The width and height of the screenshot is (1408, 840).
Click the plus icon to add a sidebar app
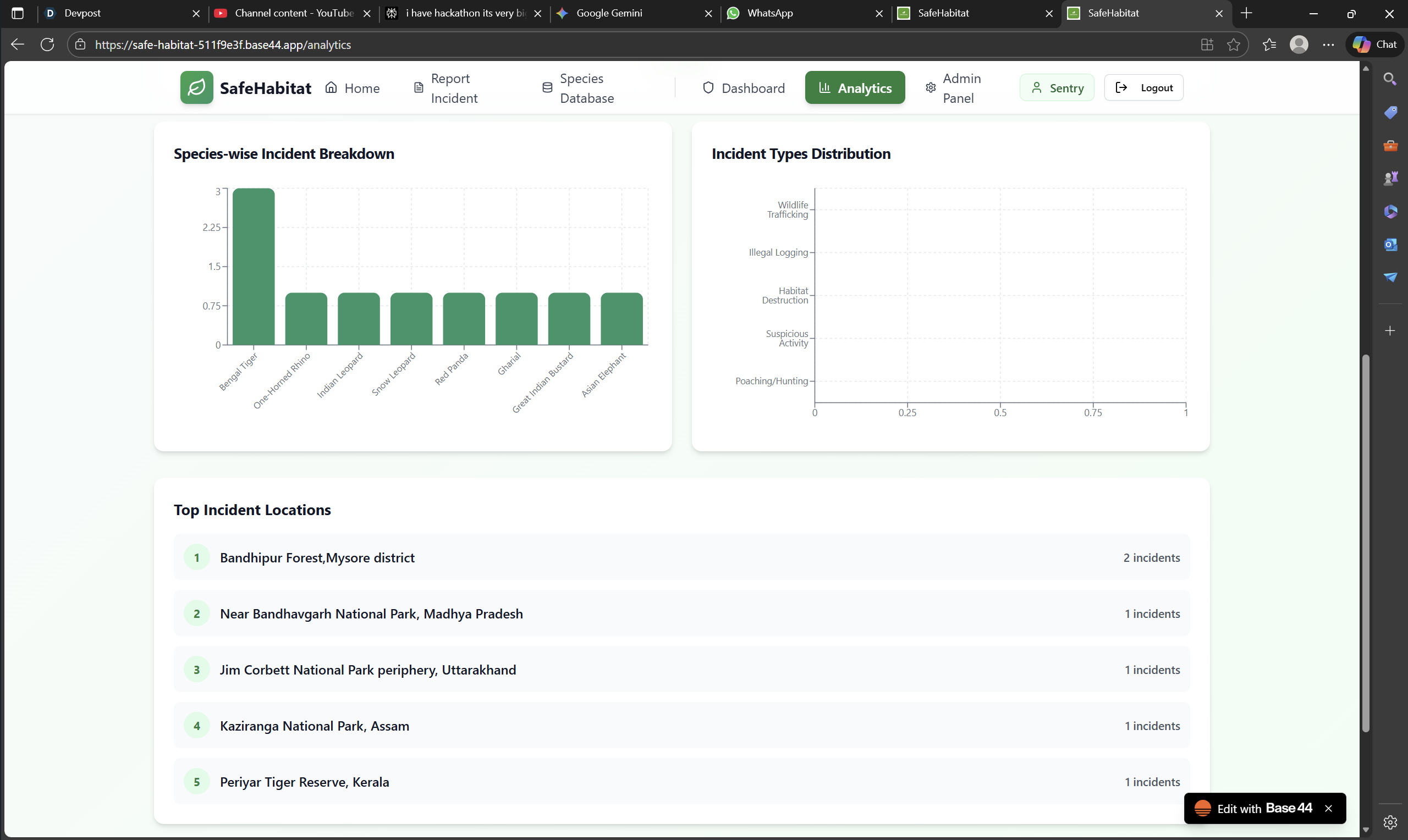coord(1390,330)
